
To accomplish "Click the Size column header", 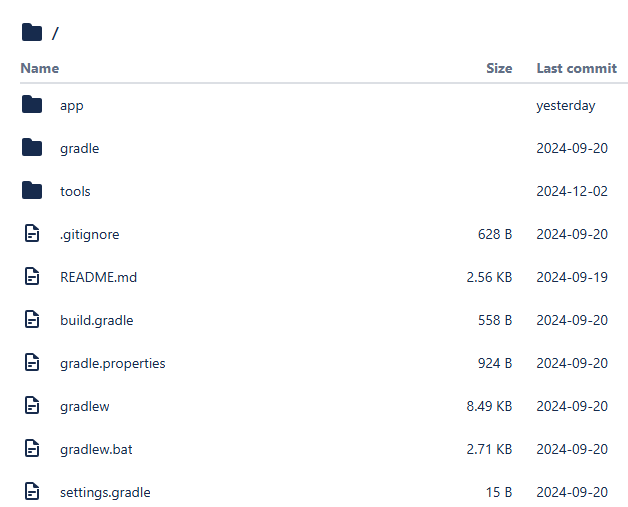I will point(499,68).
